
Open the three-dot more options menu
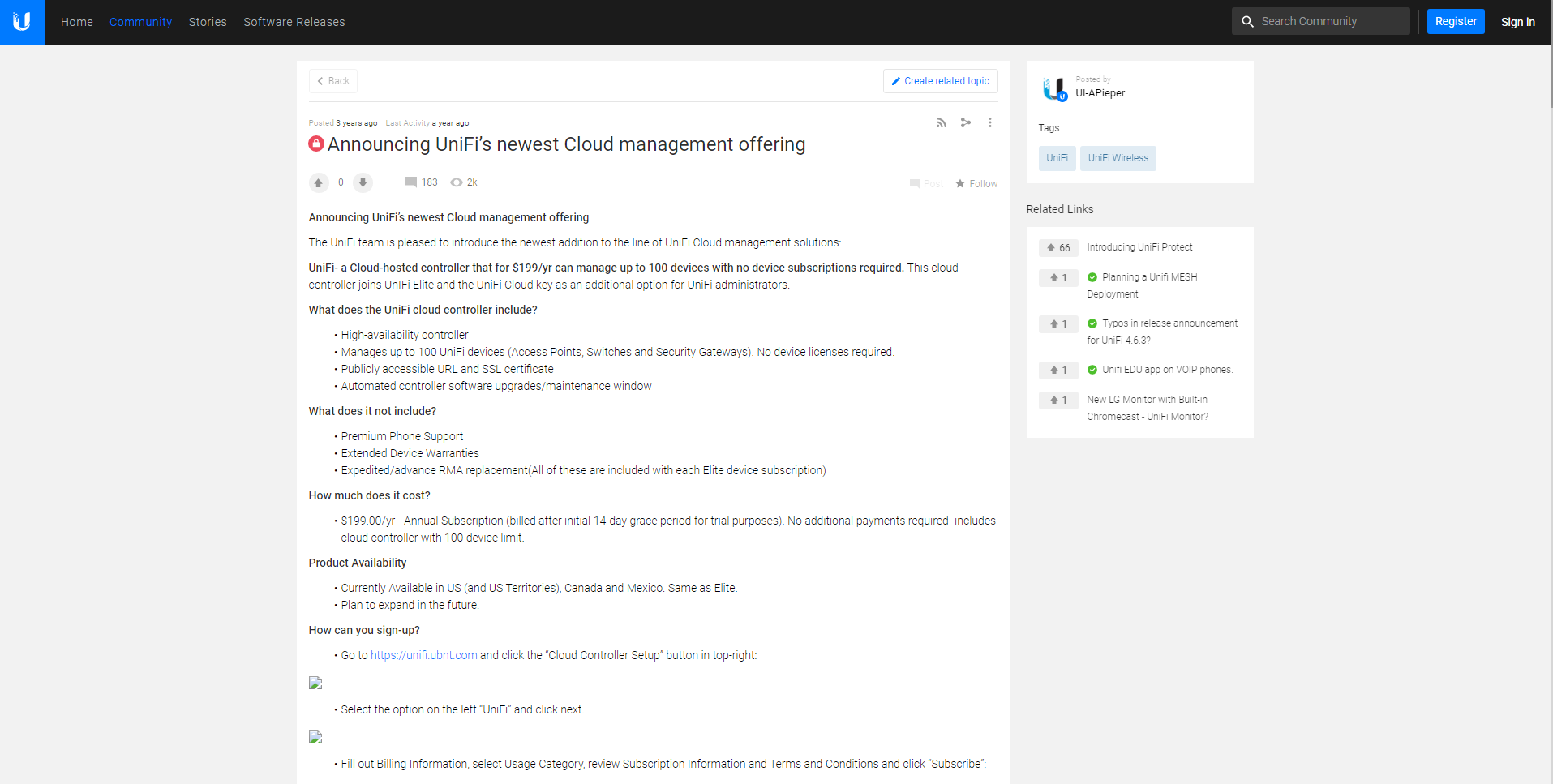[x=990, y=122]
